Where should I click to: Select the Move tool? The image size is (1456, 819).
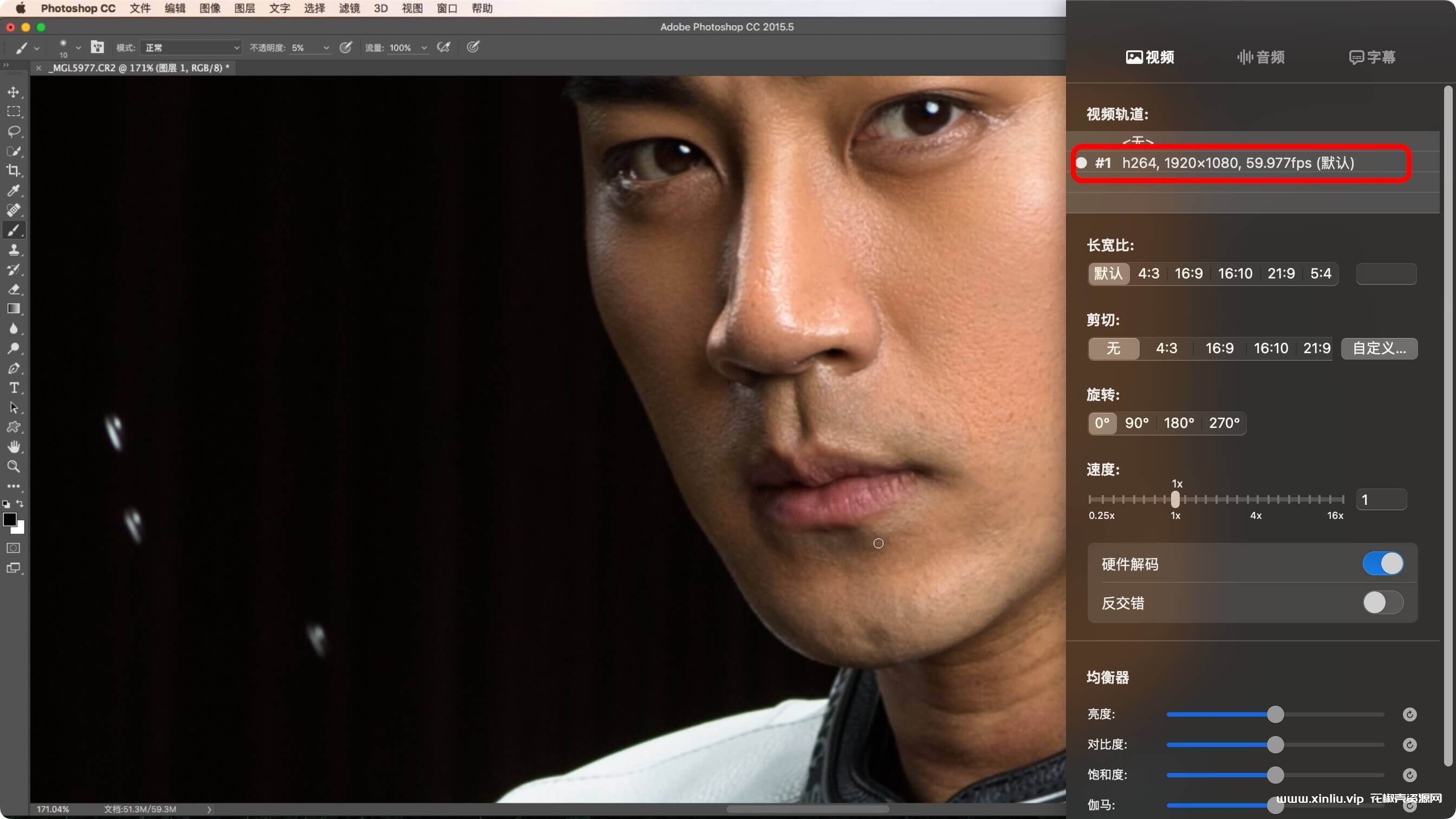click(x=14, y=92)
